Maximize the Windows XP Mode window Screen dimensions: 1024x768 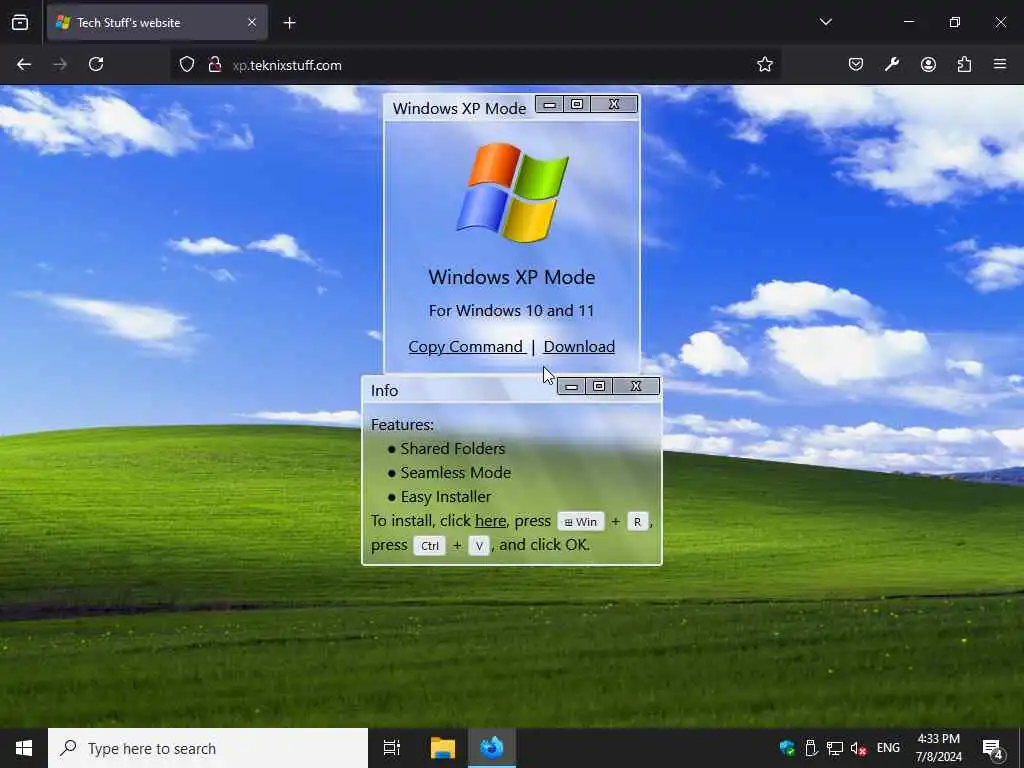(x=577, y=104)
